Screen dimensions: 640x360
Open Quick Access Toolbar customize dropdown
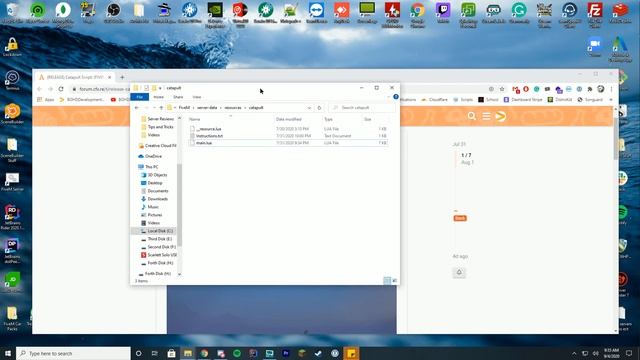point(160,88)
